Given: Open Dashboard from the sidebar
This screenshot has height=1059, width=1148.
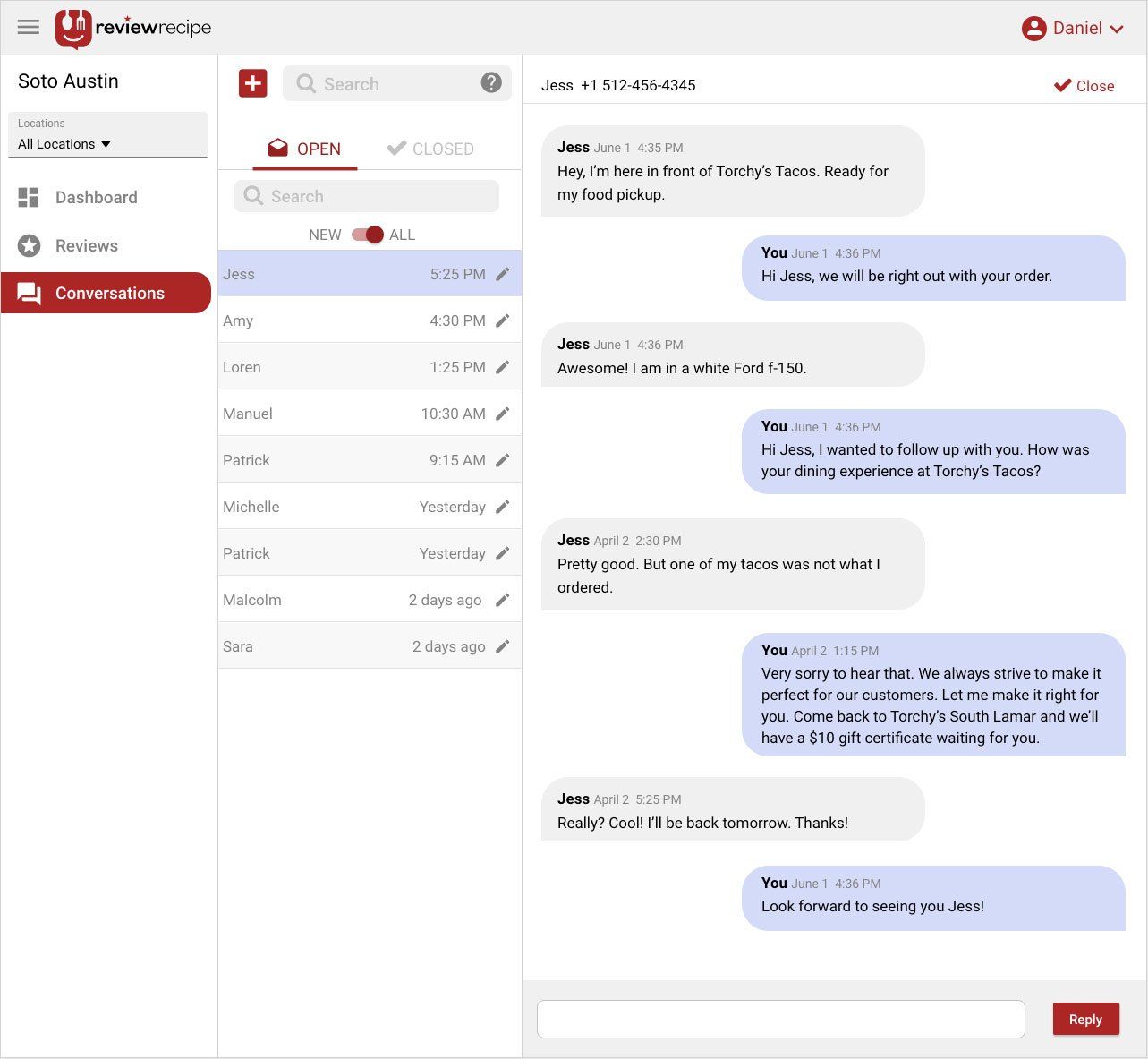Looking at the screenshot, I should [x=96, y=198].
